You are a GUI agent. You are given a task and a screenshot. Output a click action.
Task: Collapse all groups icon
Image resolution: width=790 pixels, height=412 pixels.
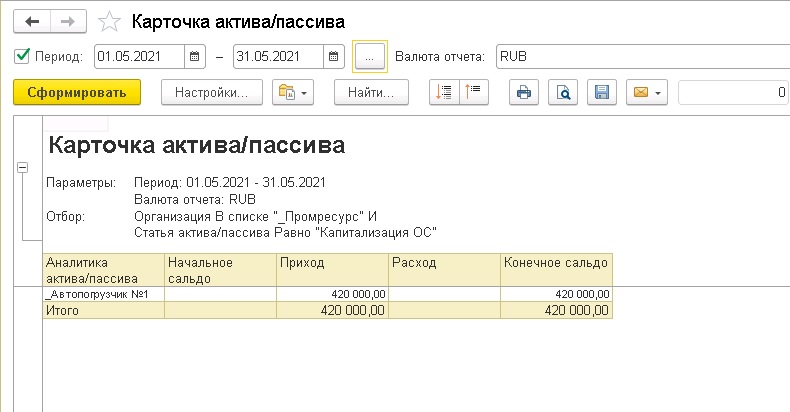coord(474,92)
